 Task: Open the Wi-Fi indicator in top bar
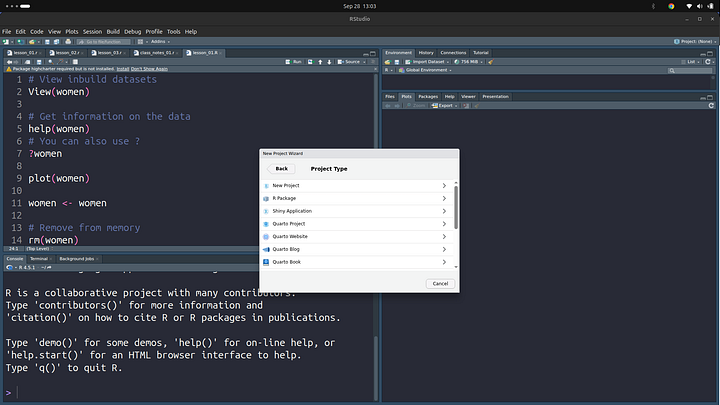(x=689, y=6)
